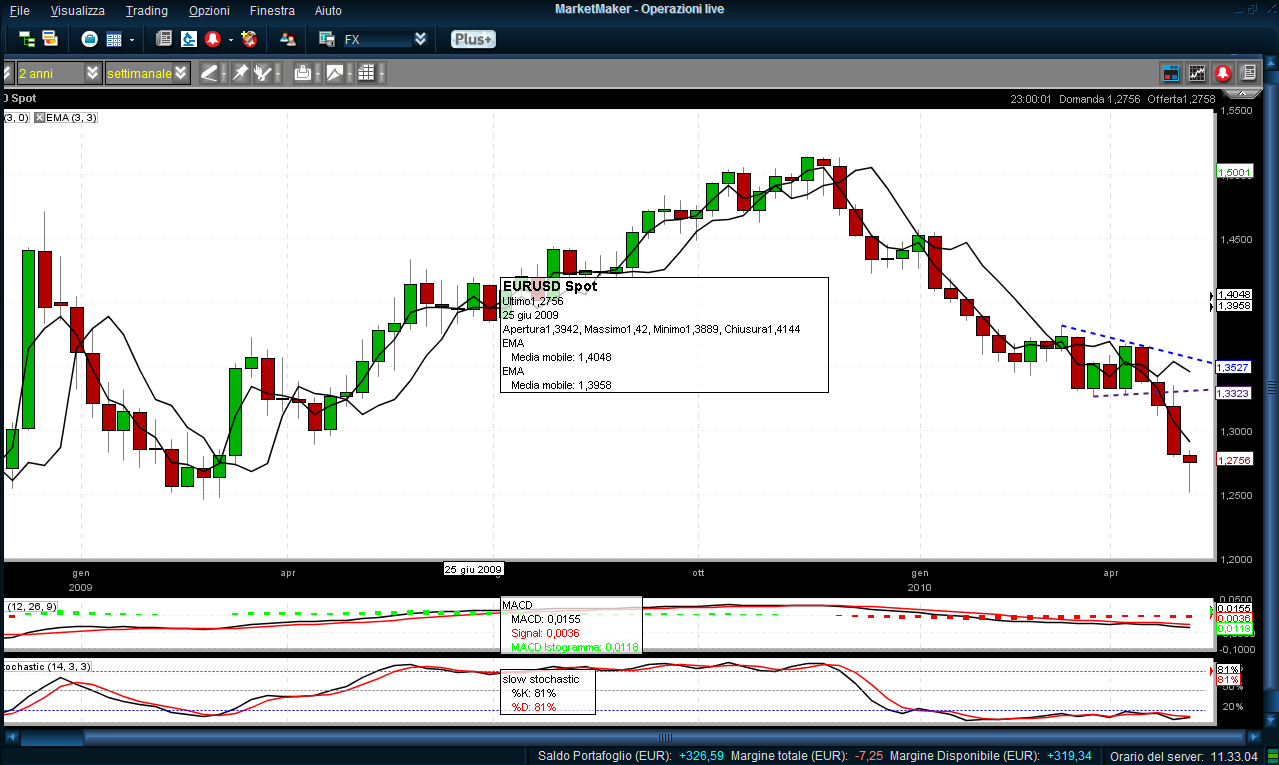
Task: Select the line drawing pencil tool
Action: (209, 73)
